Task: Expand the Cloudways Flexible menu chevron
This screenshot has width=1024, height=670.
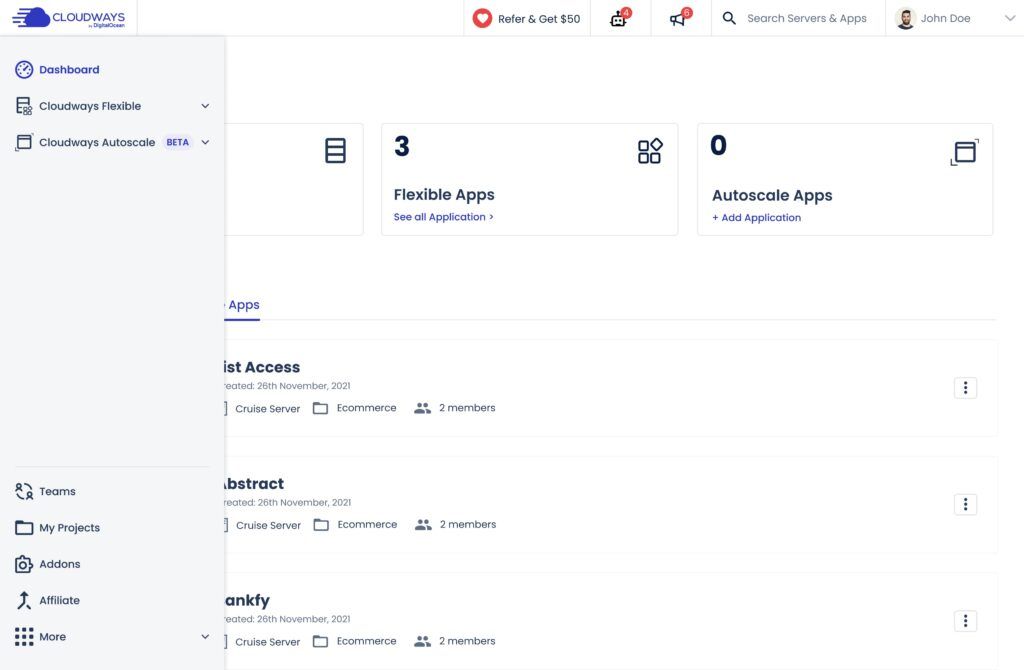Action: (x=205, y=106)
